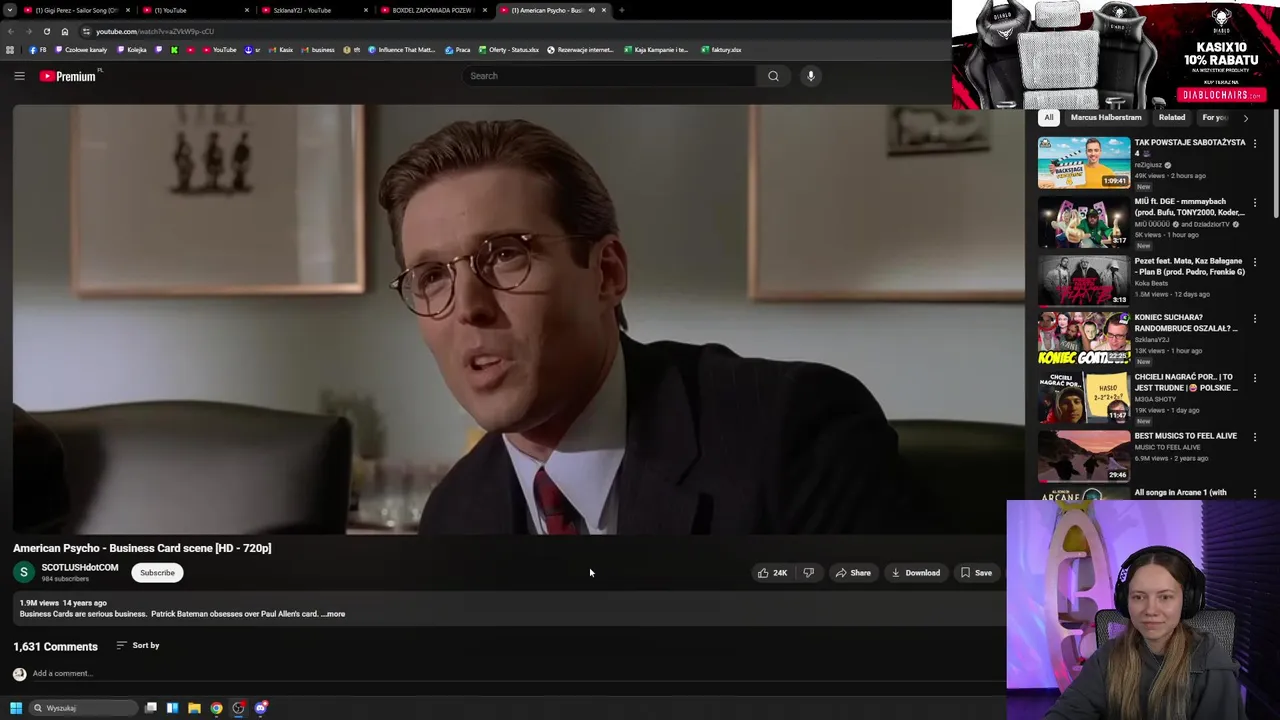Open Czołowe kanały bookmark
The image size is (1280, 720).
pyautogui.click(x=82, y=50)
